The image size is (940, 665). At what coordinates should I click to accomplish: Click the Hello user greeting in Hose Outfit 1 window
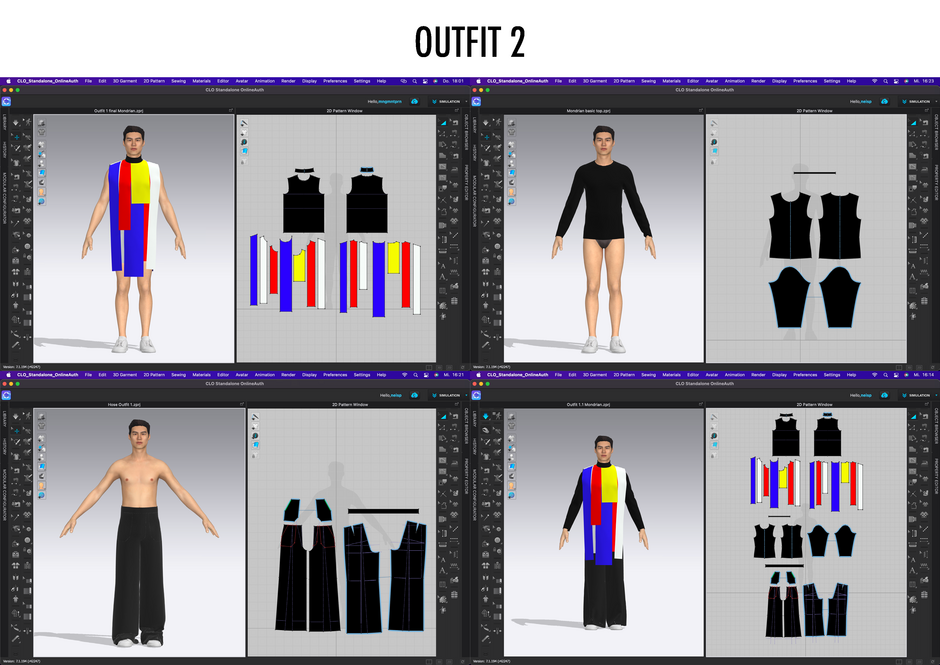click(390, 395)
